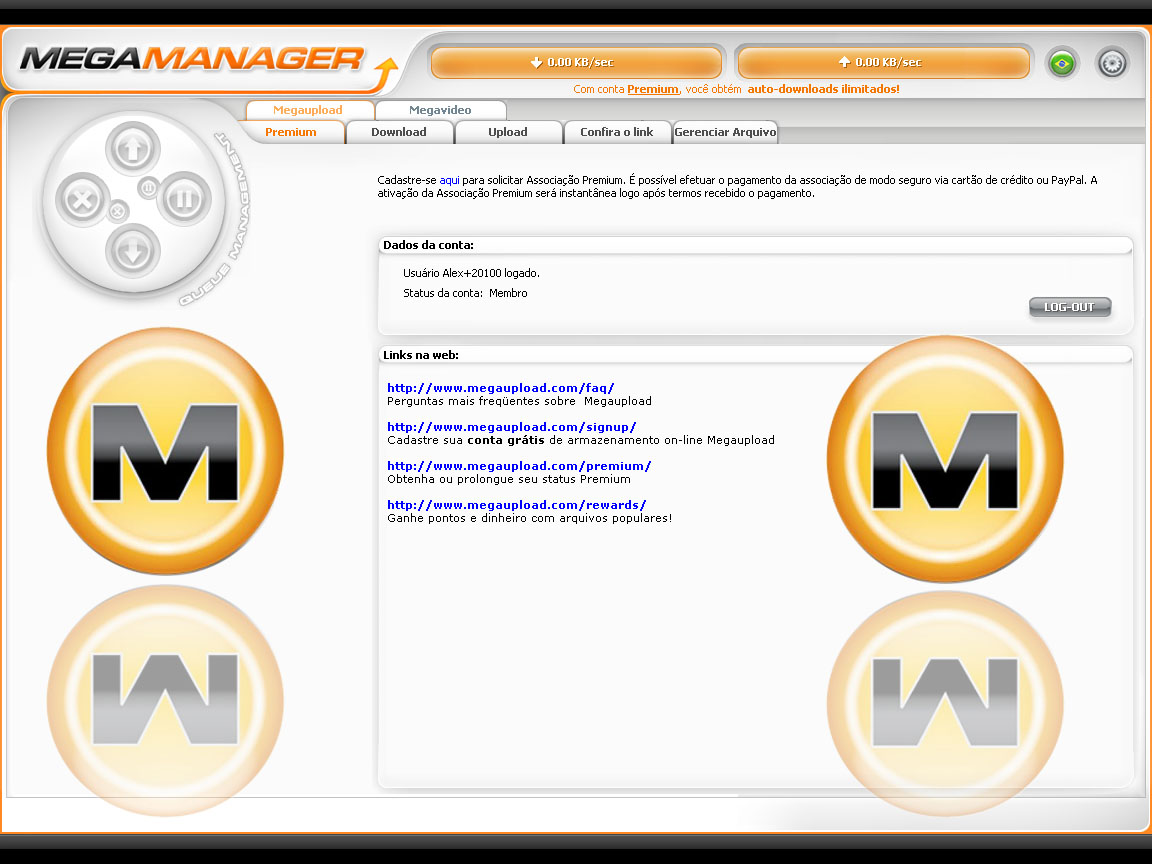
Task: Open the Upload tab
Action: tap(508, 131)
